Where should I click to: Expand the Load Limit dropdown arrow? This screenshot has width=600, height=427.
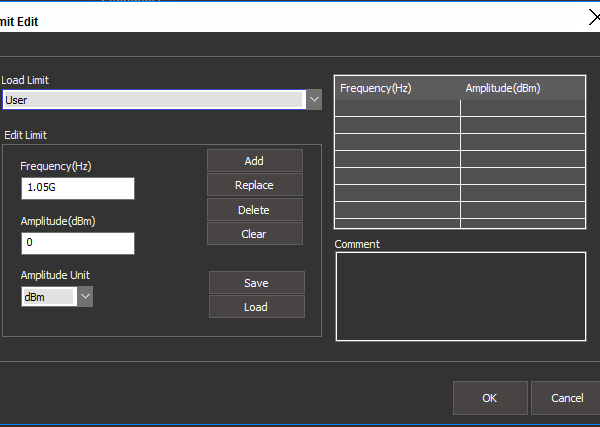pyautogui.click(x=314, y=100)
